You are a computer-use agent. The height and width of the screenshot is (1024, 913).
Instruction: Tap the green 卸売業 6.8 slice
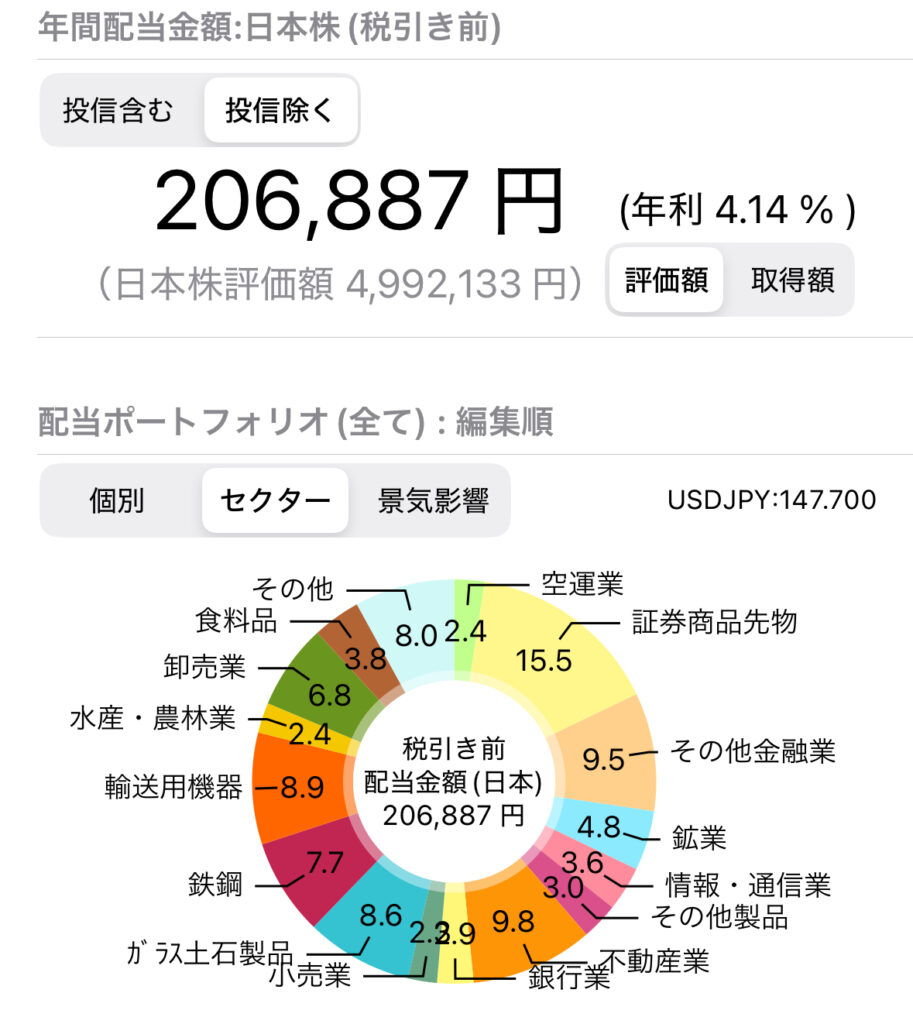coord(325,686)
